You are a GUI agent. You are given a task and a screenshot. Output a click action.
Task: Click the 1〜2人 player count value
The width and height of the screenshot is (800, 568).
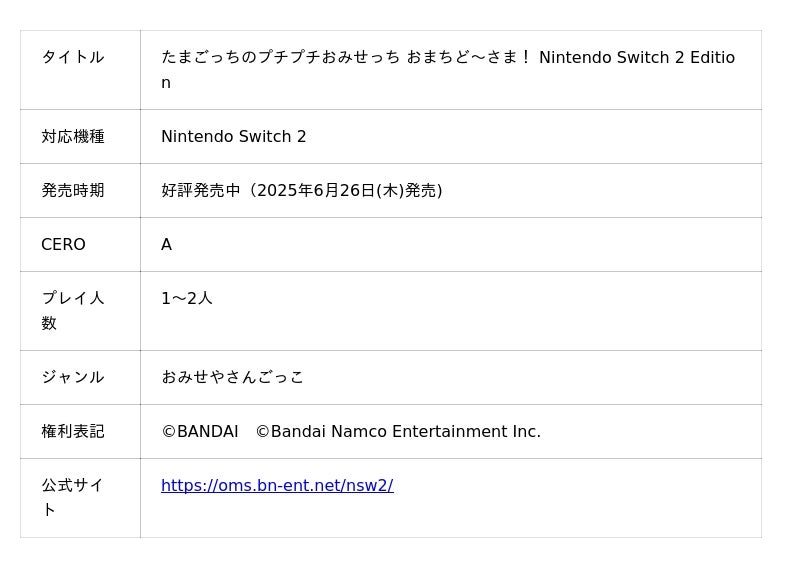(187, 299)
